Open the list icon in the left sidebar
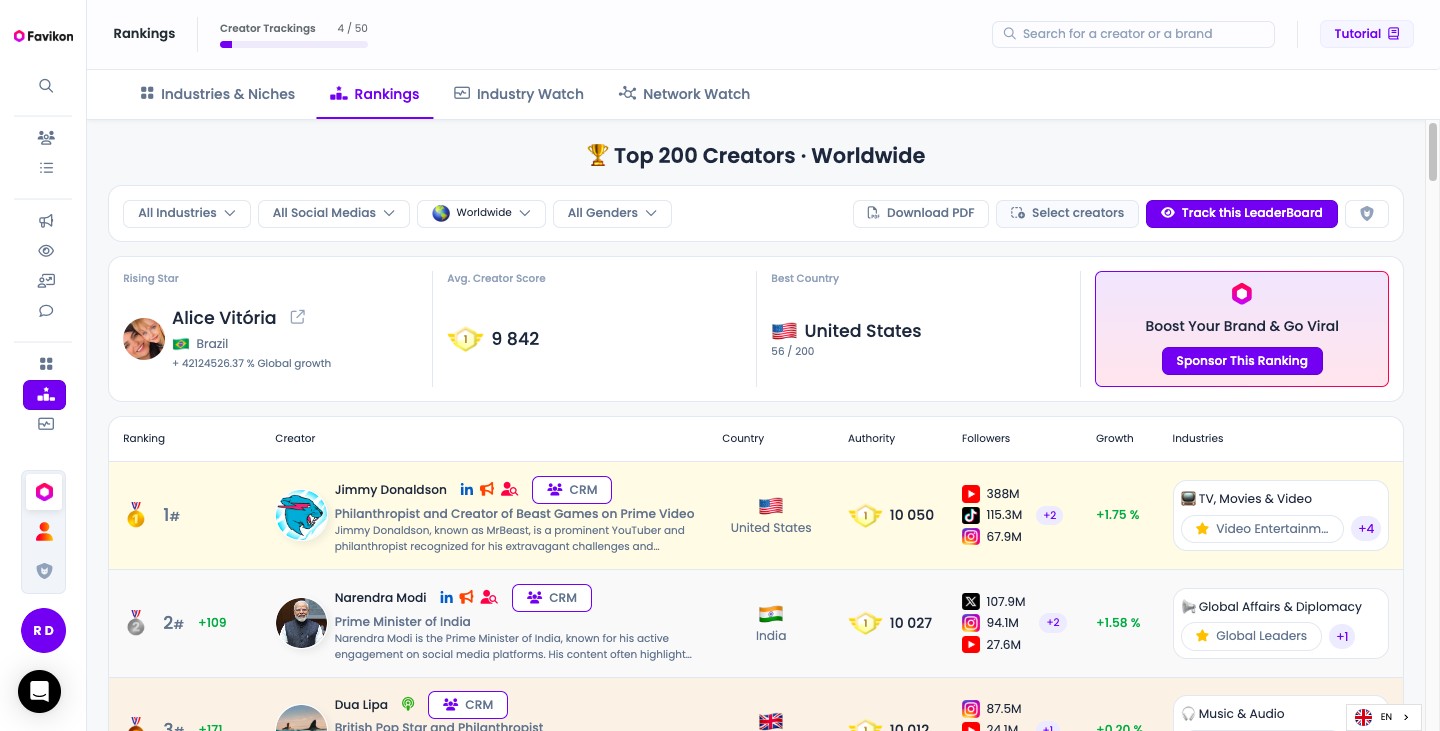1440x731 pixels. [x=46, y=168]
